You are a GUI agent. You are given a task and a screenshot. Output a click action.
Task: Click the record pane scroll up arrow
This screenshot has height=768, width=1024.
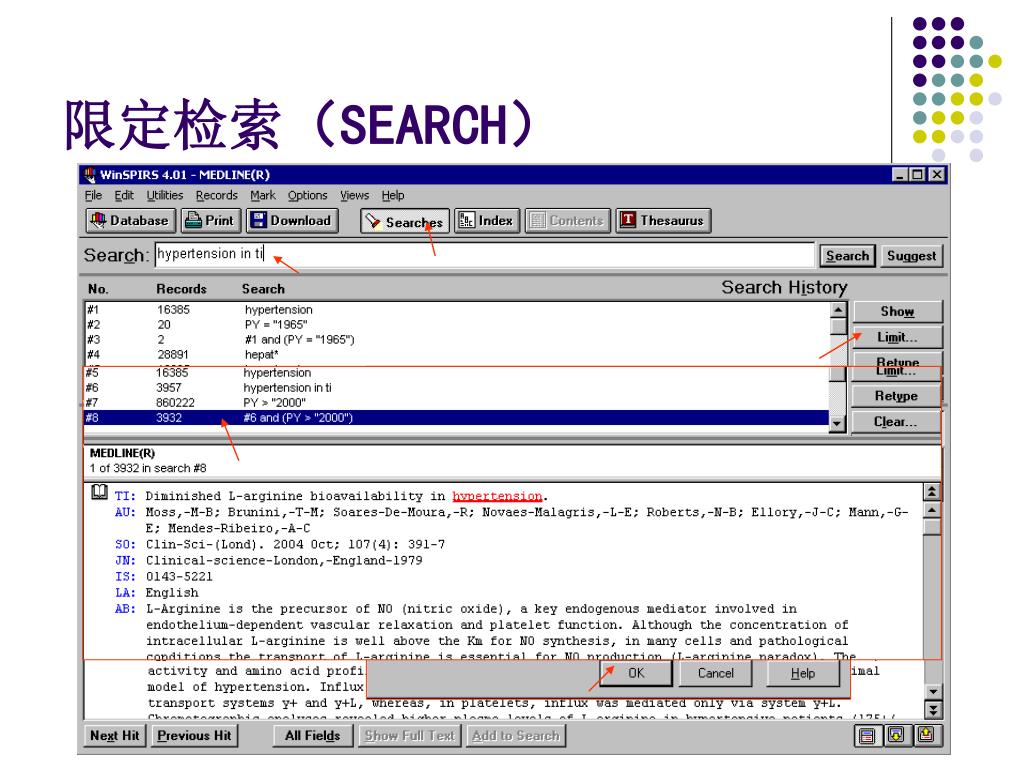pyautogui.click(x=932, y=510)
